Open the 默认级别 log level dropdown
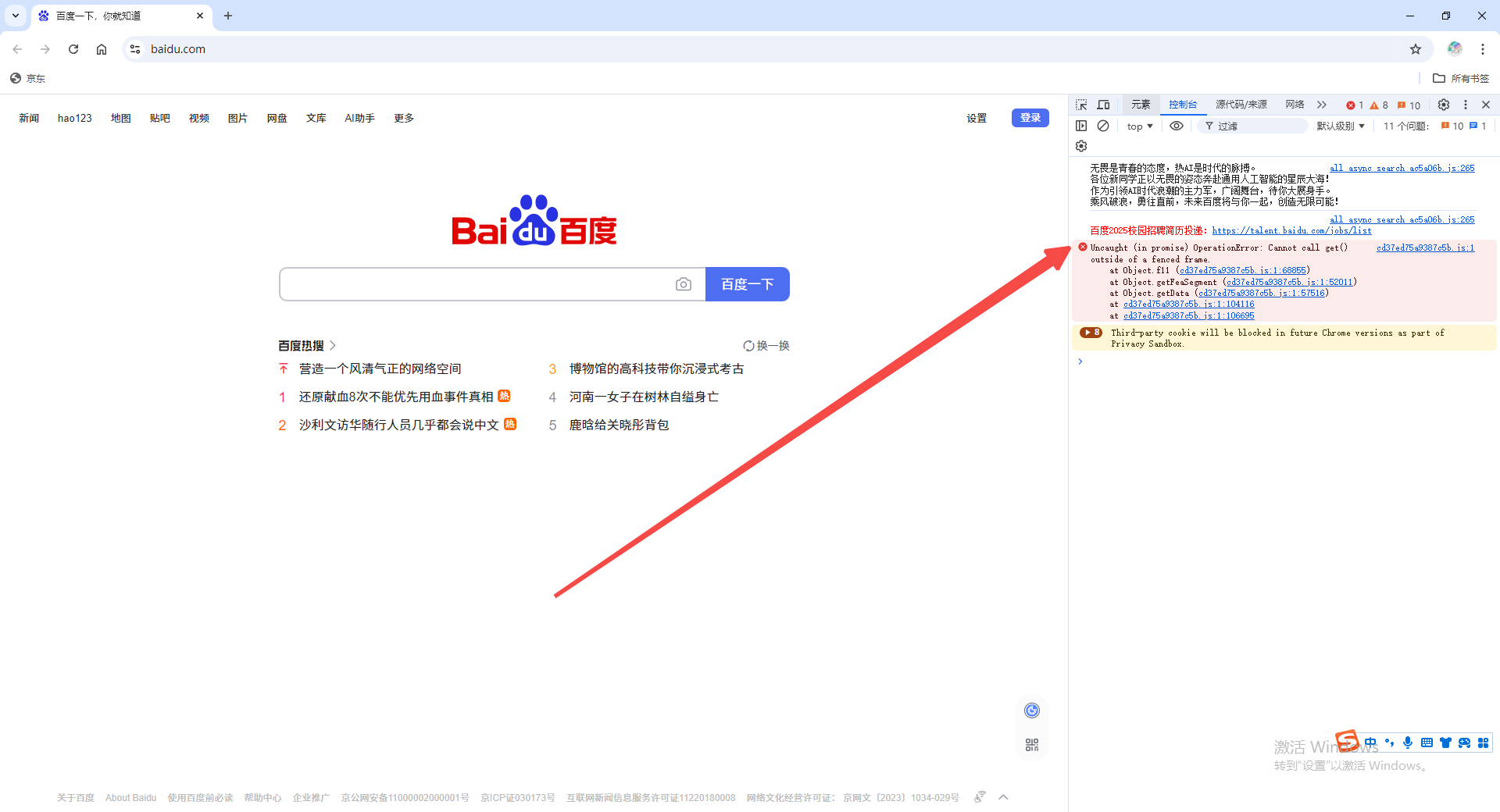 point(1341,126)
